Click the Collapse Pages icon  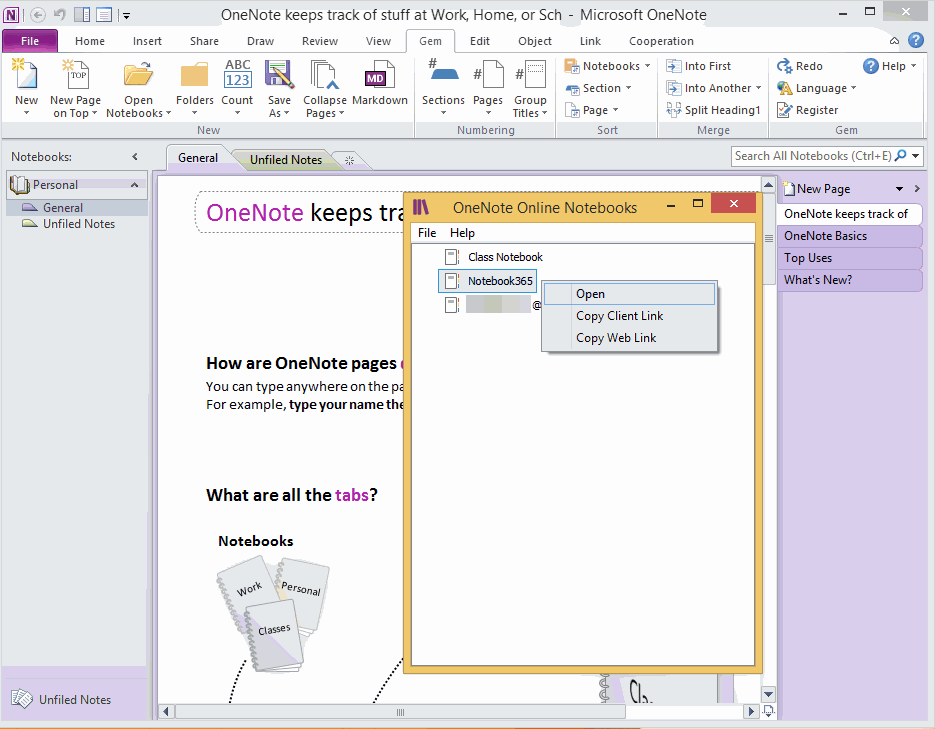(324, 75)
